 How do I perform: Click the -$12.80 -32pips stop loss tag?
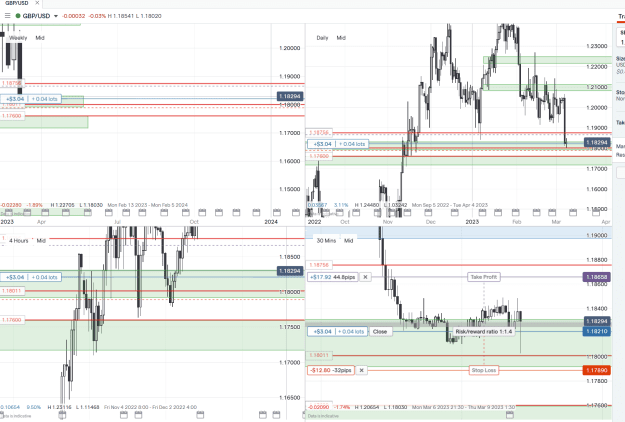pyautogui.click(x=330, y=370)
